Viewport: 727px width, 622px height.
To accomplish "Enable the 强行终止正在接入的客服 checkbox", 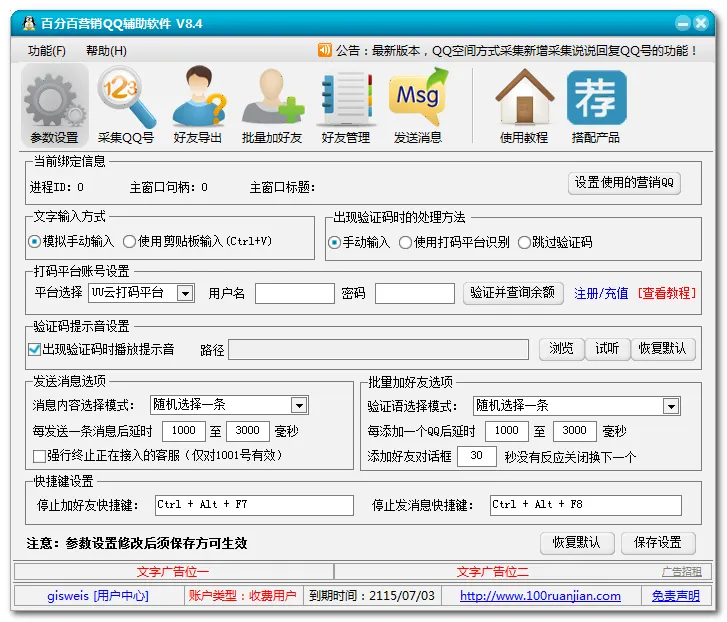I will 39,456.
